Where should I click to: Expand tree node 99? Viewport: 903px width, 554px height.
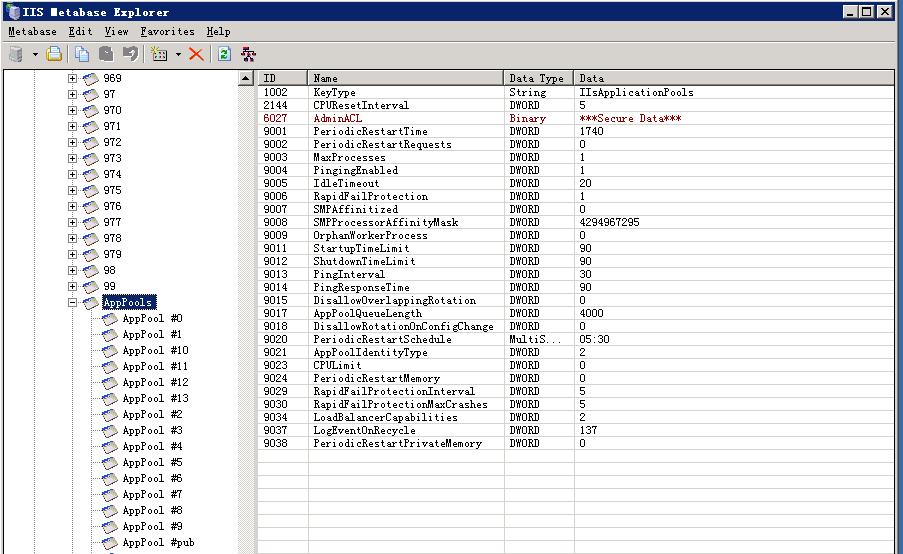pyautogui.click(x=72, y=286)
